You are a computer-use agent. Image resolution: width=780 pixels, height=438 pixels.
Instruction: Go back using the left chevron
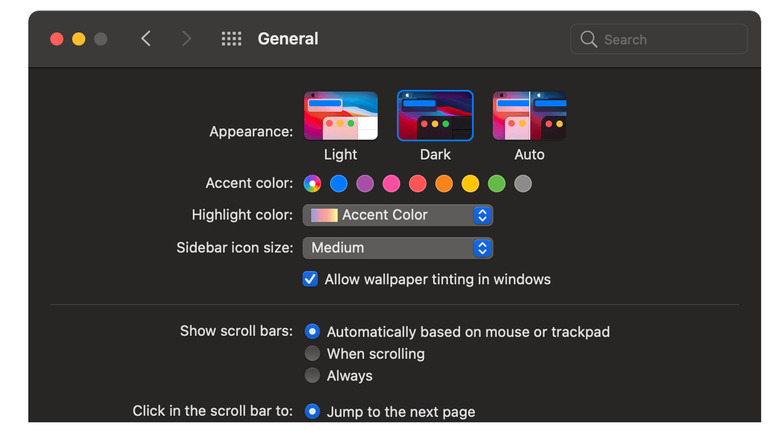146,39
